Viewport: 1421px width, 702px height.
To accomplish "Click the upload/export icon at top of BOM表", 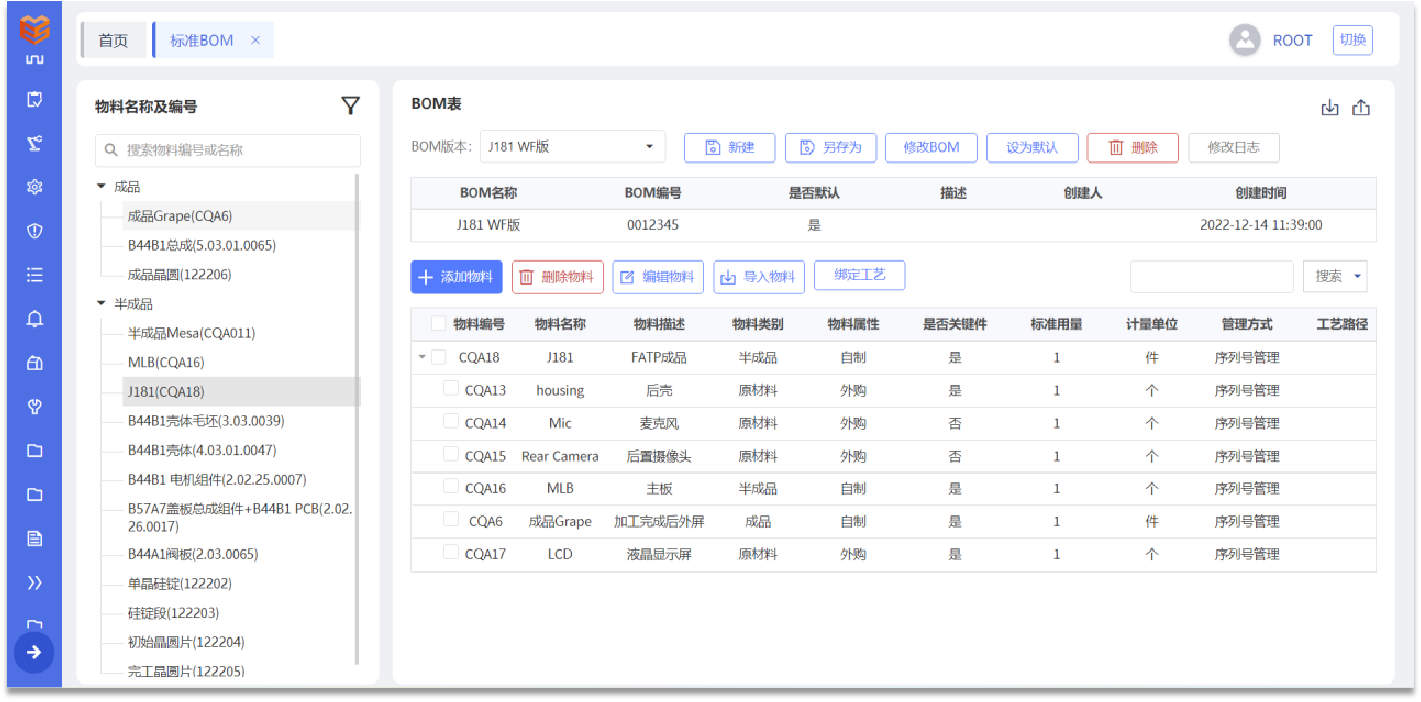I will click(1361, 108).
